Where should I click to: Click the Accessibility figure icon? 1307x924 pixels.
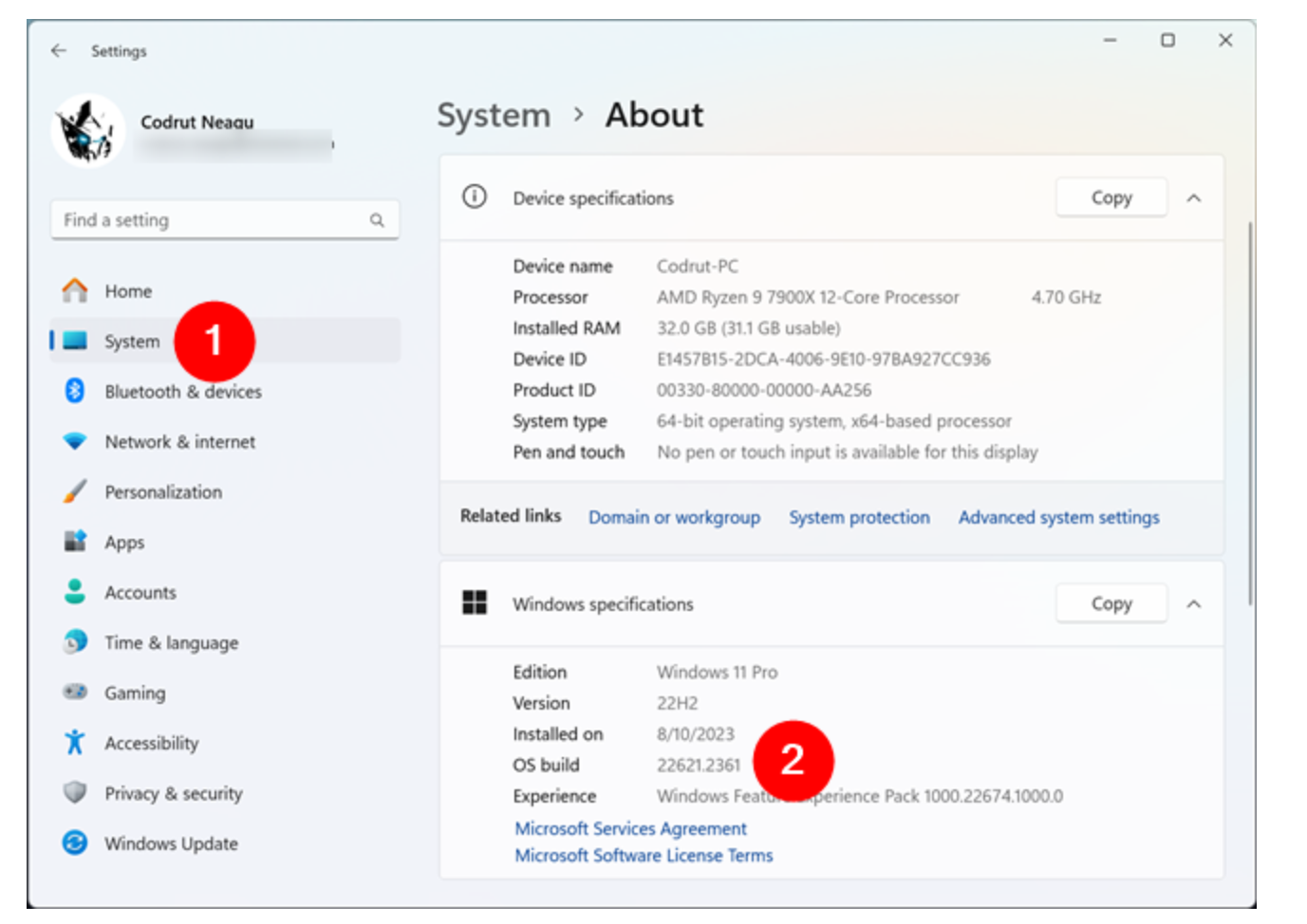point(75,742)
